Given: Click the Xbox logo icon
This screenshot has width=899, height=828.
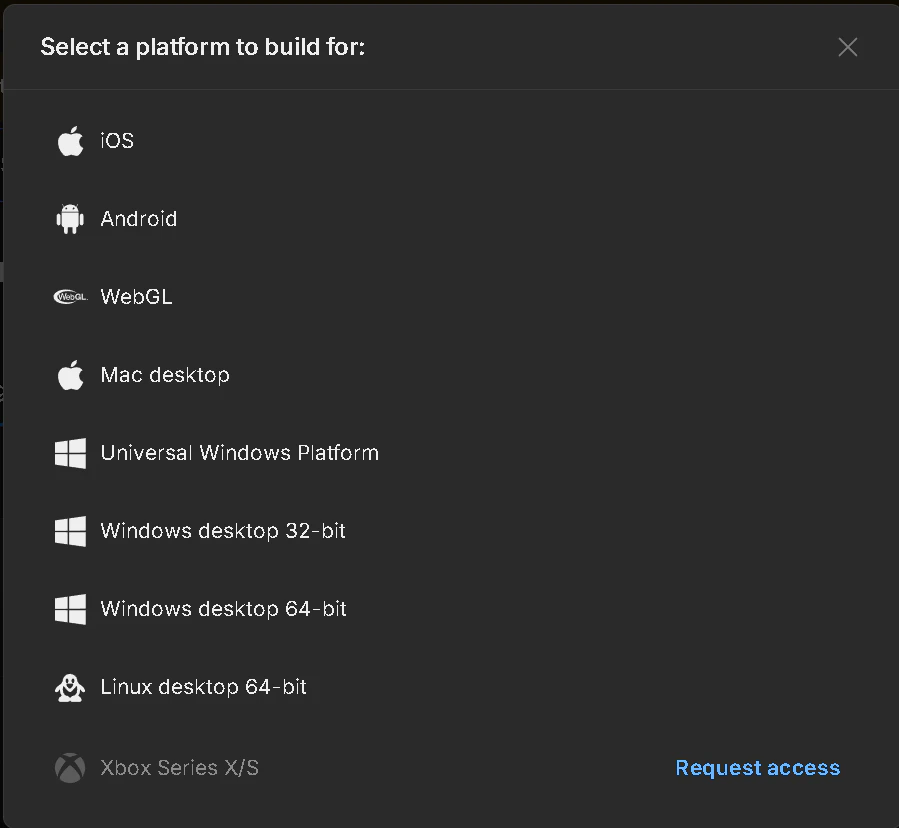Looking at the screenshot, I should 70,768.
